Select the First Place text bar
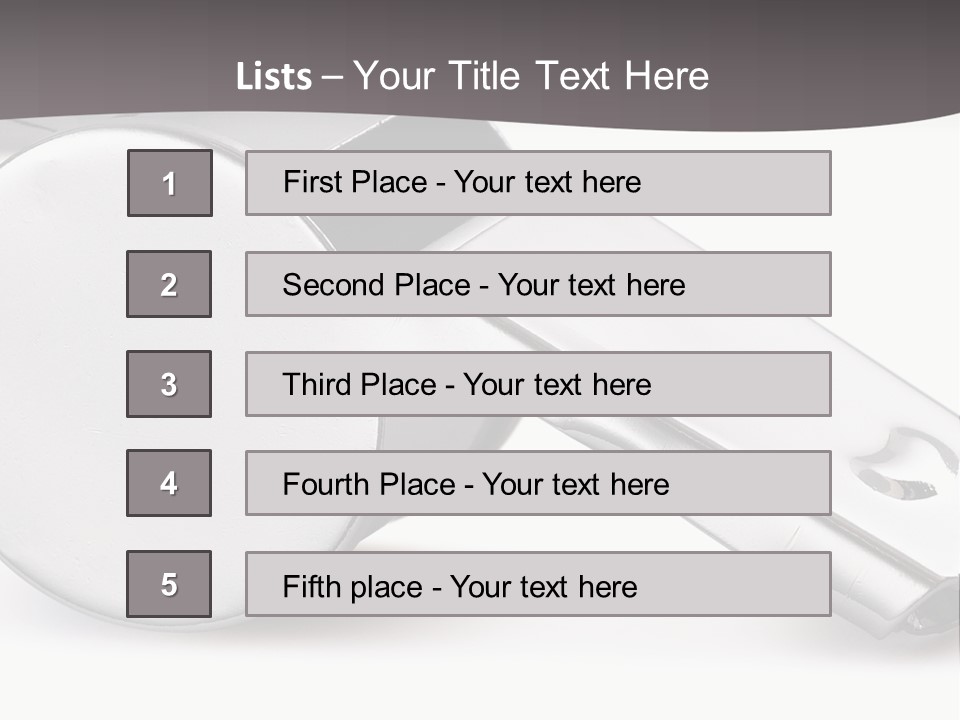Image resolution: width=960 pixels, height=720 pixels. (538, 183)
